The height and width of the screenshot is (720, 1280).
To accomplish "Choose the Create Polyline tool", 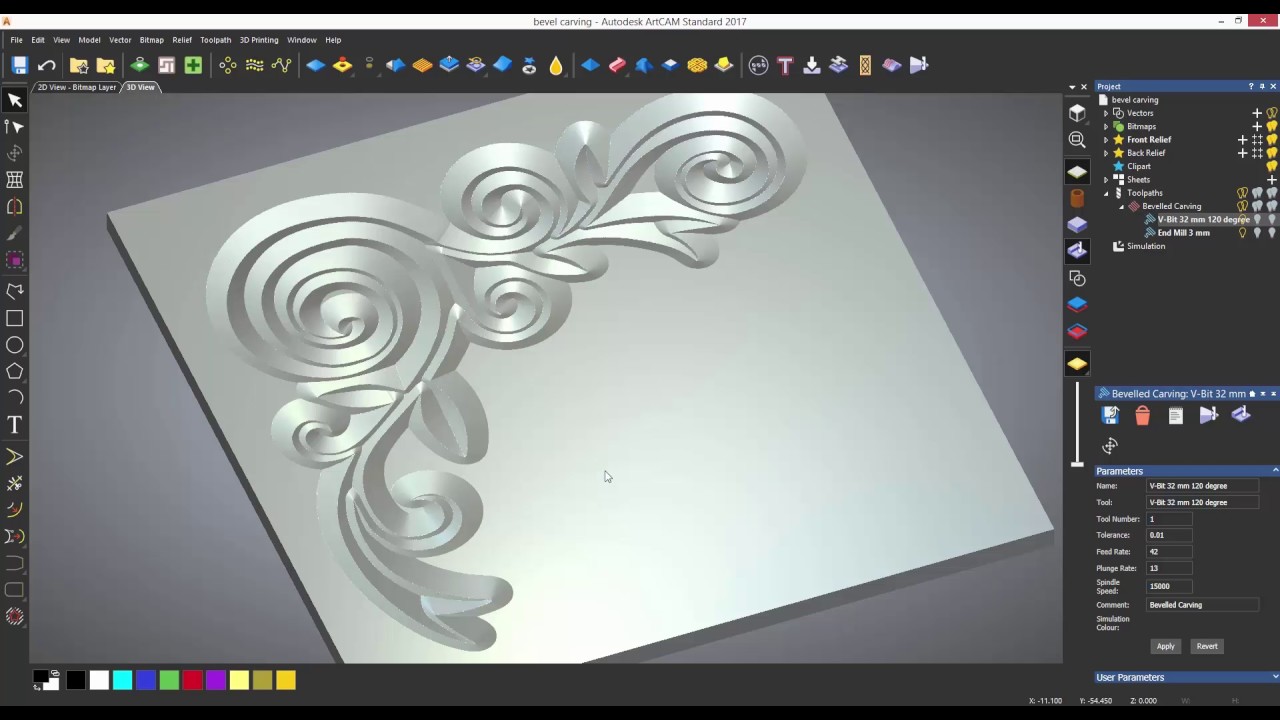I will (x=15, y=291).
